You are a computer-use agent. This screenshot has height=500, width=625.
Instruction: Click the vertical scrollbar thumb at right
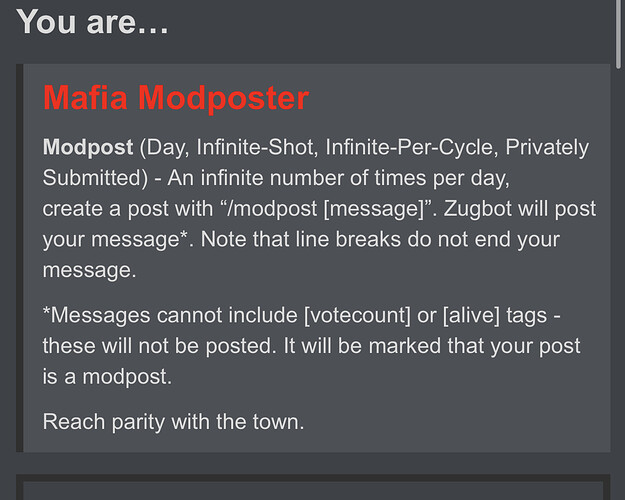tap(618, 34)
